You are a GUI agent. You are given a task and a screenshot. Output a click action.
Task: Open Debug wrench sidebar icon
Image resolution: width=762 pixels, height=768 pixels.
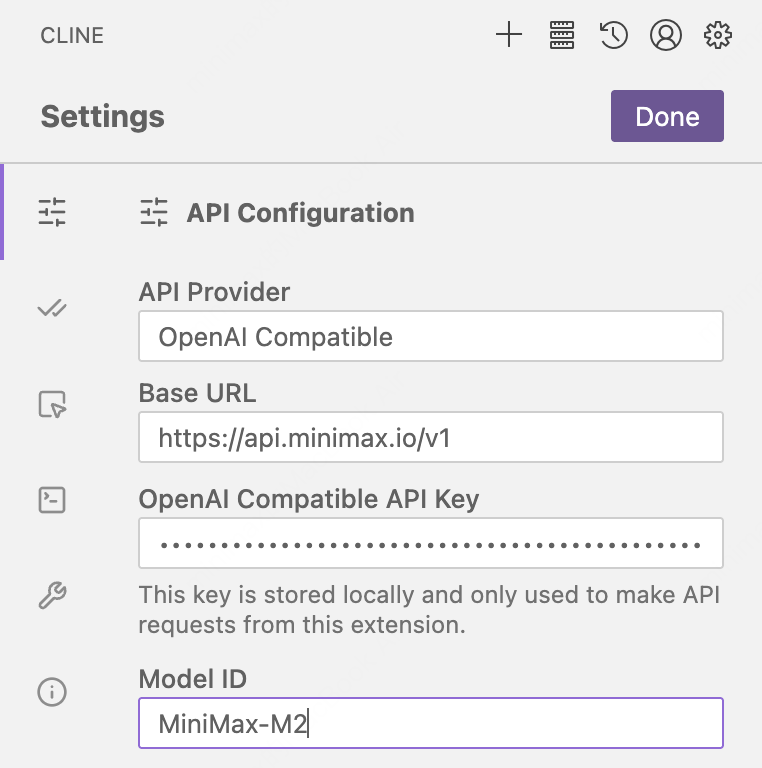click(52, 596)
